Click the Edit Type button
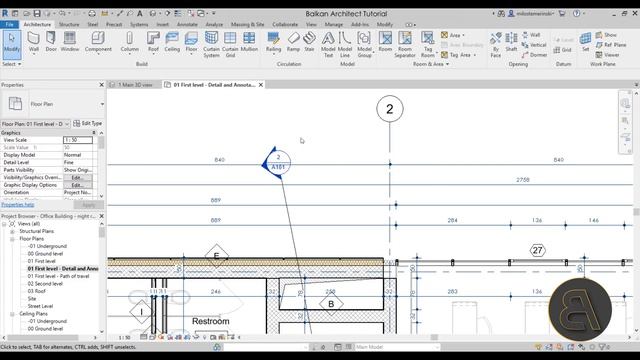 (87, 123)
